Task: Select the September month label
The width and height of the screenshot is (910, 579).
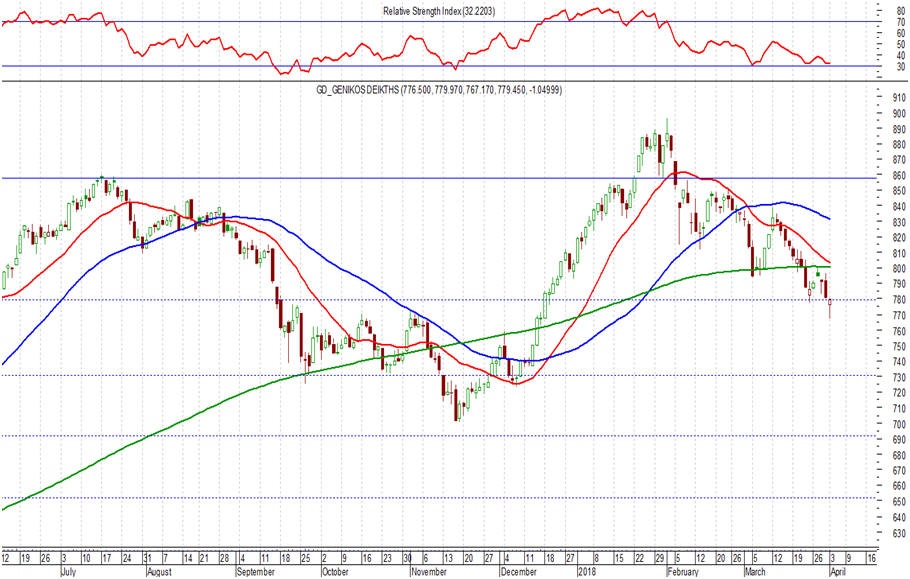Action: pos(256,571)
